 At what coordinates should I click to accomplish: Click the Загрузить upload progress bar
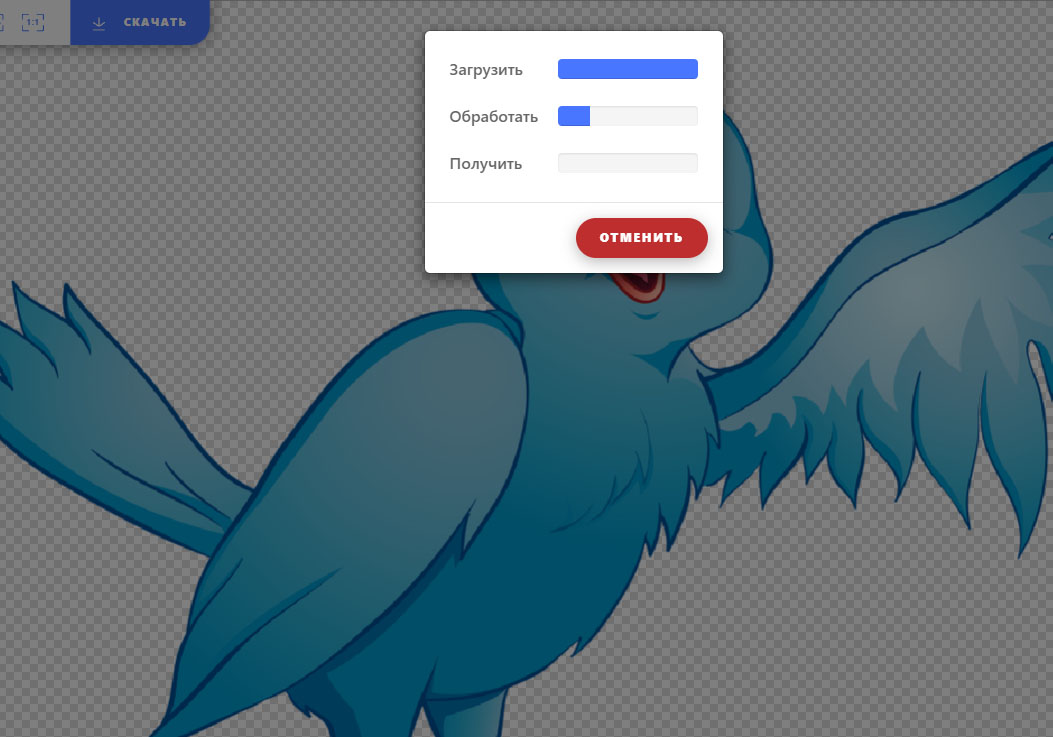click(628, 69)
